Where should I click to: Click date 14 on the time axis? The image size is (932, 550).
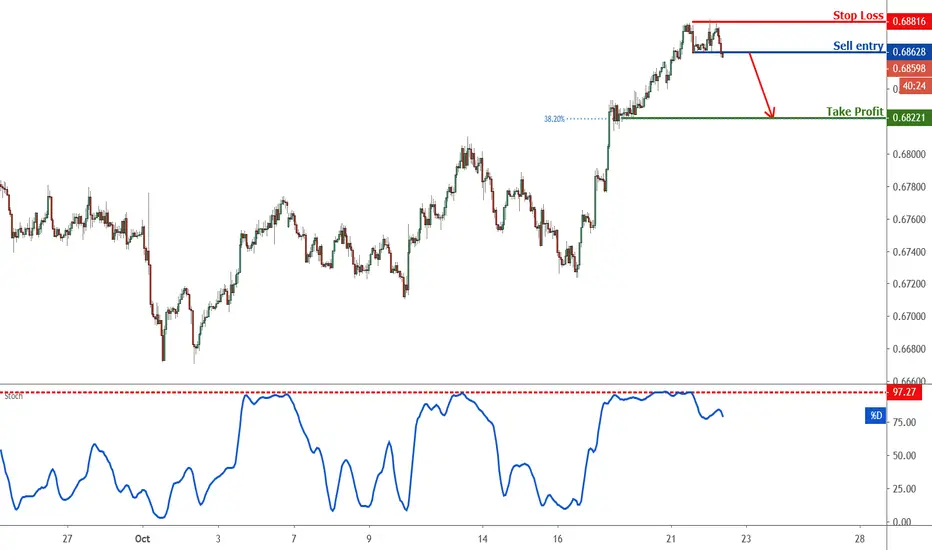[x=483, y=539]
